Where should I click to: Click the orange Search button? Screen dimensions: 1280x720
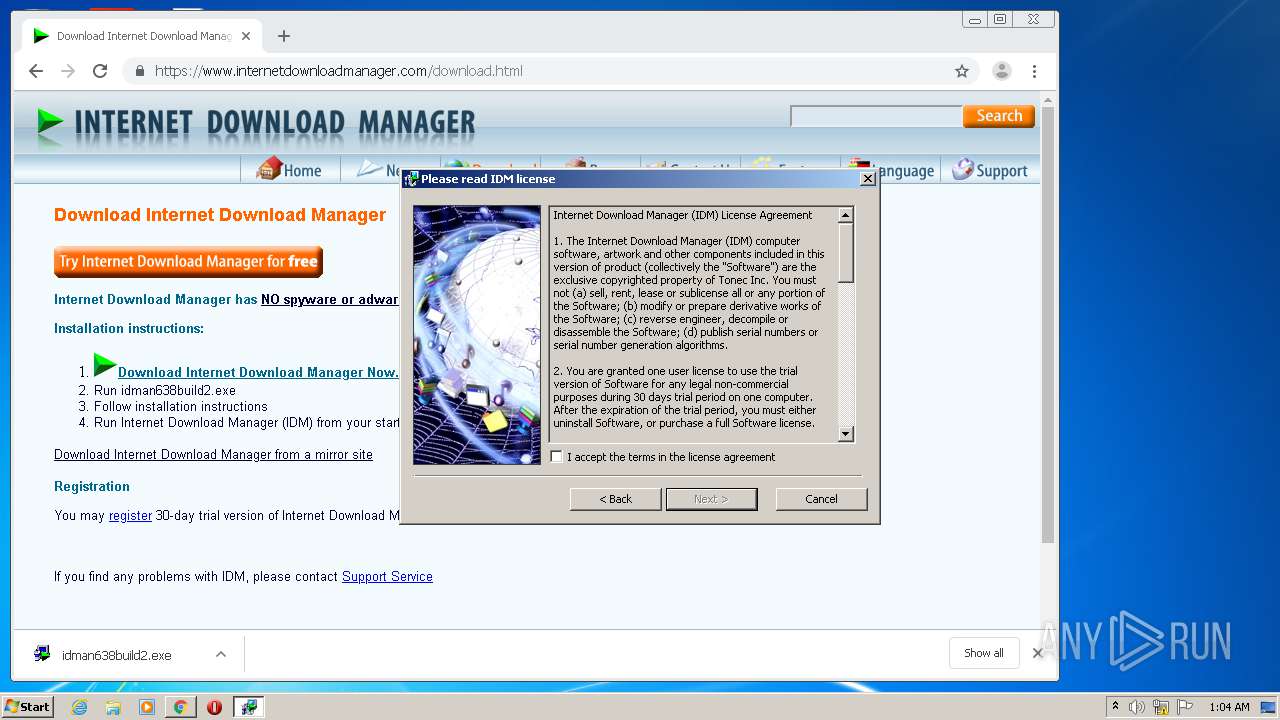[999, 116]
